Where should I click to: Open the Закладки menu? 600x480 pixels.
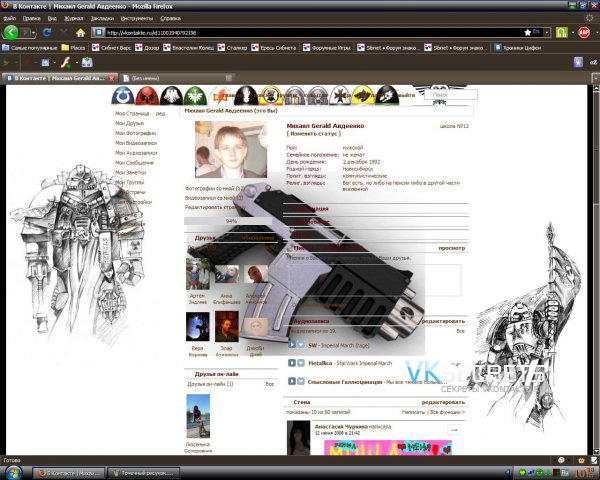(x=102, y=18)
